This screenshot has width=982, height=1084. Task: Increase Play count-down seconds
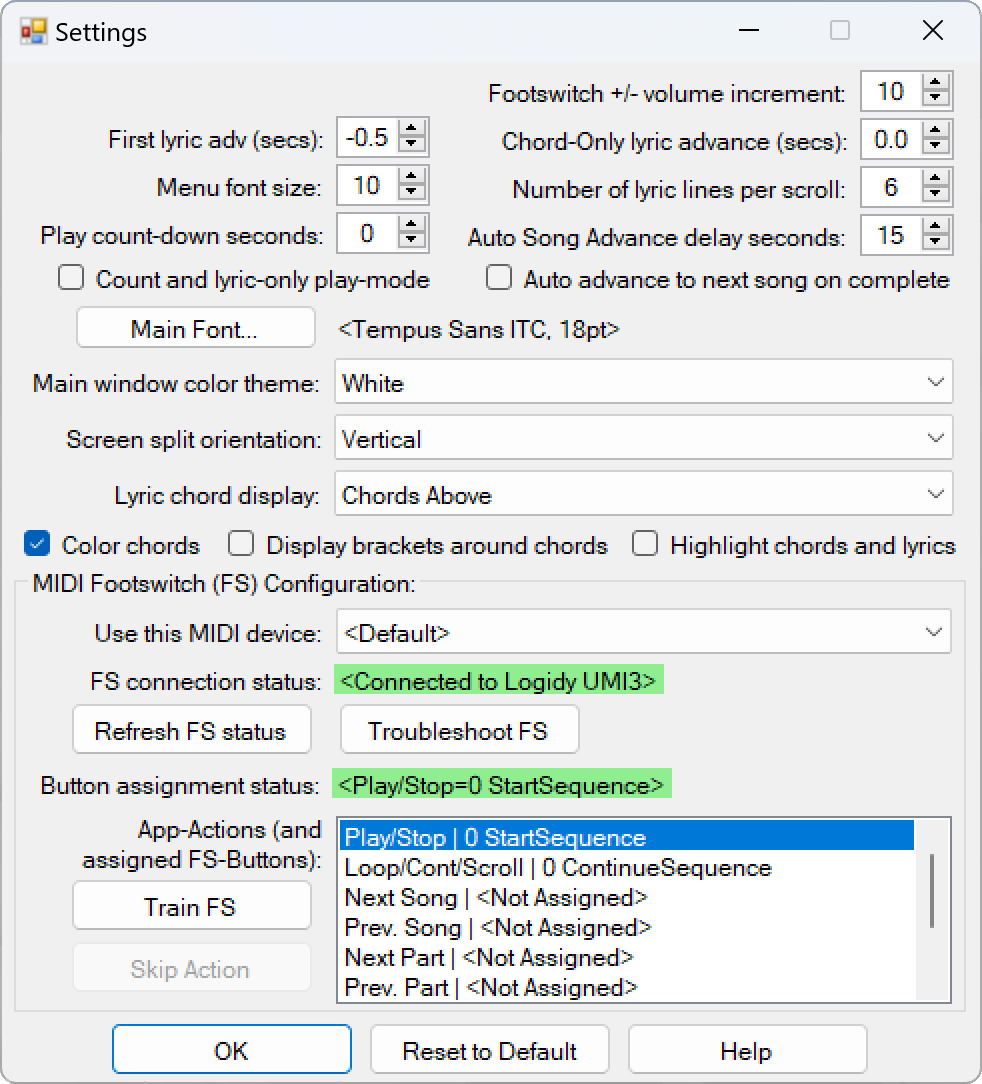point(411,225)
